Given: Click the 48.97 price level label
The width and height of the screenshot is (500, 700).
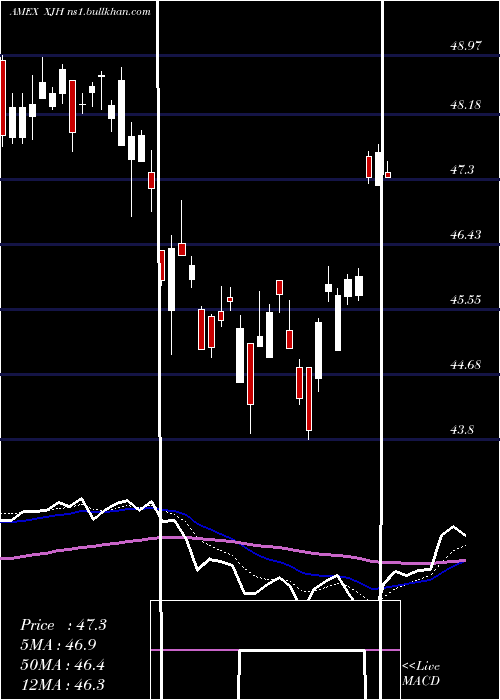Looking at the screenshot, I should pos(466,46).
